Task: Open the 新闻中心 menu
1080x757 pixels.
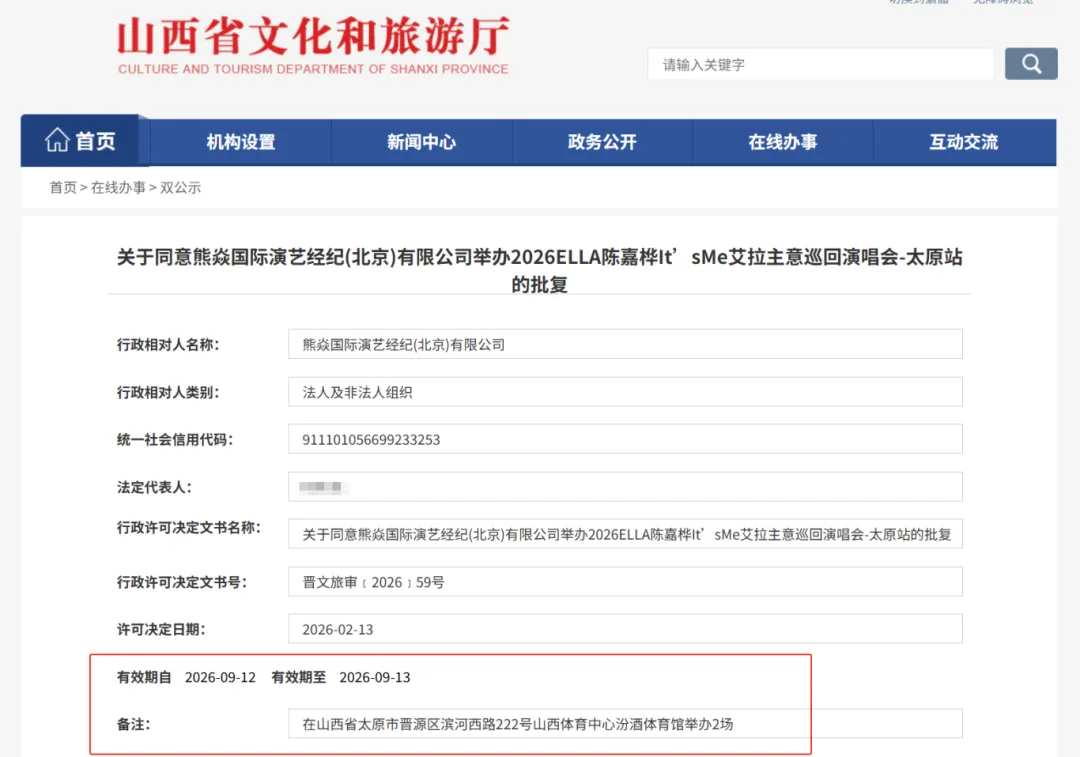Action: pyautogui.click(x=422, y=142)
